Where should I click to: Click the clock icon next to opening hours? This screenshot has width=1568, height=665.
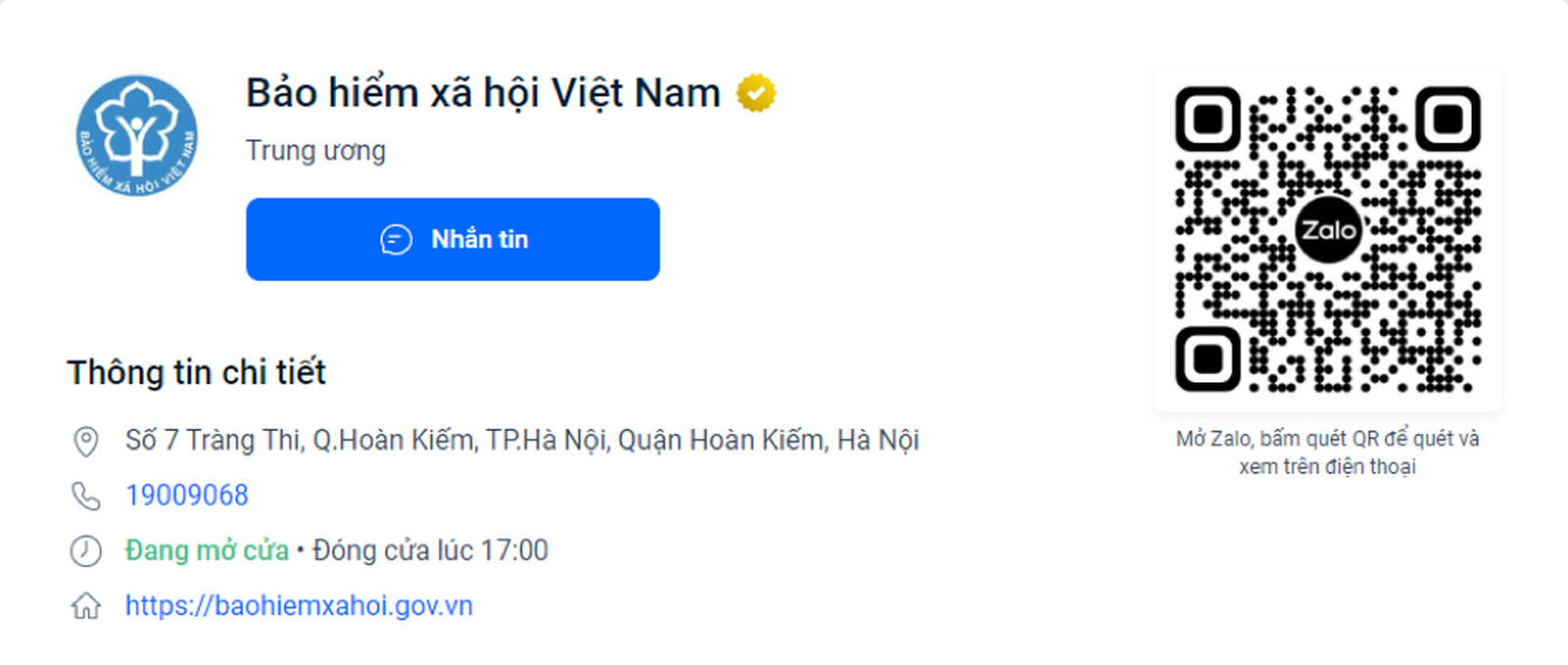coord(86,551)
